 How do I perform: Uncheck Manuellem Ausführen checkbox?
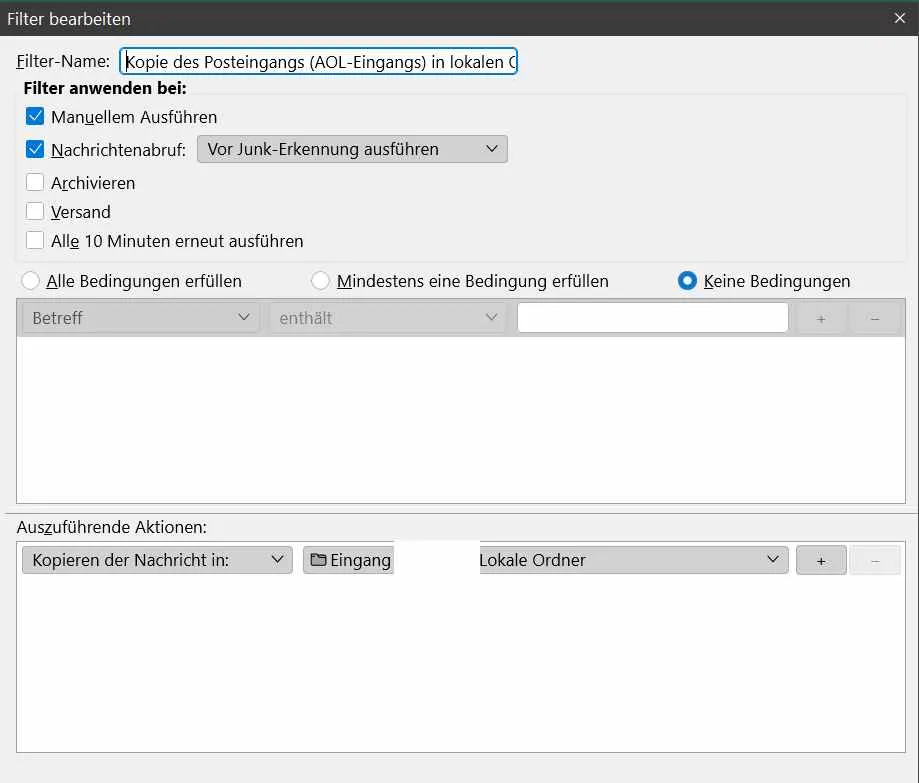(x=35, y=116)
